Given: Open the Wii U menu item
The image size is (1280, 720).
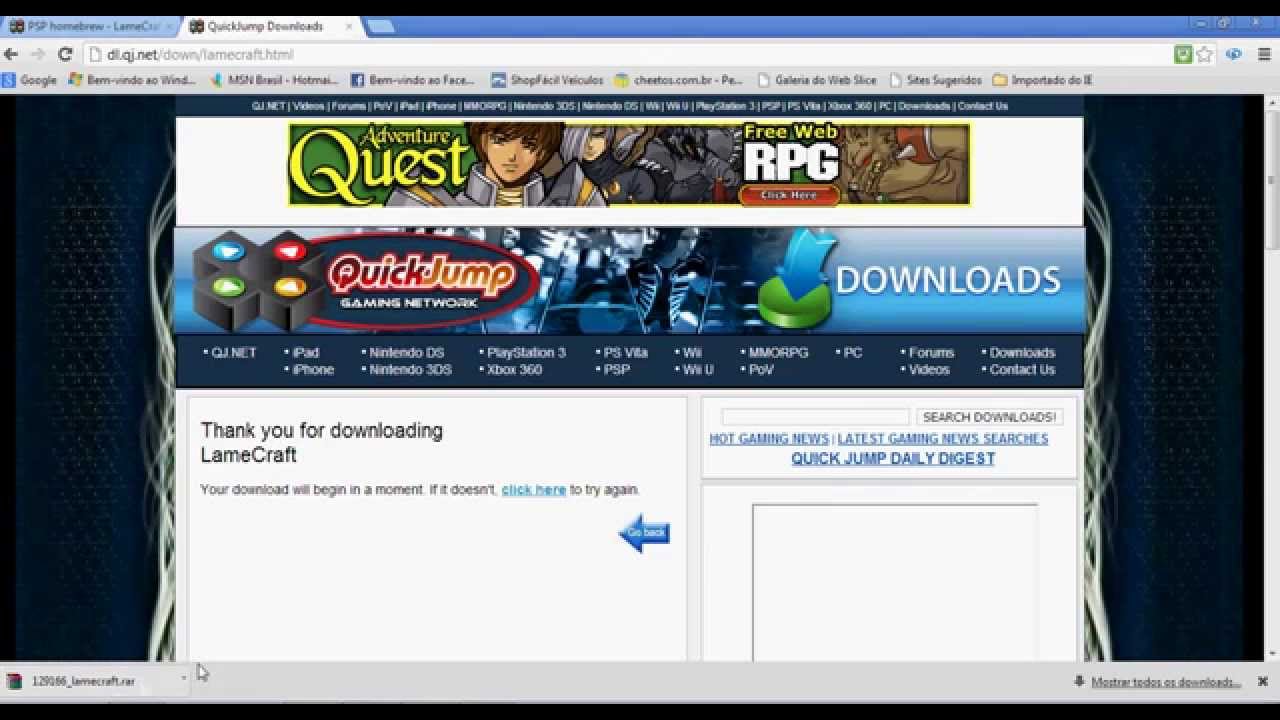Looking at the screenshot, I should [x=698, y=369].
